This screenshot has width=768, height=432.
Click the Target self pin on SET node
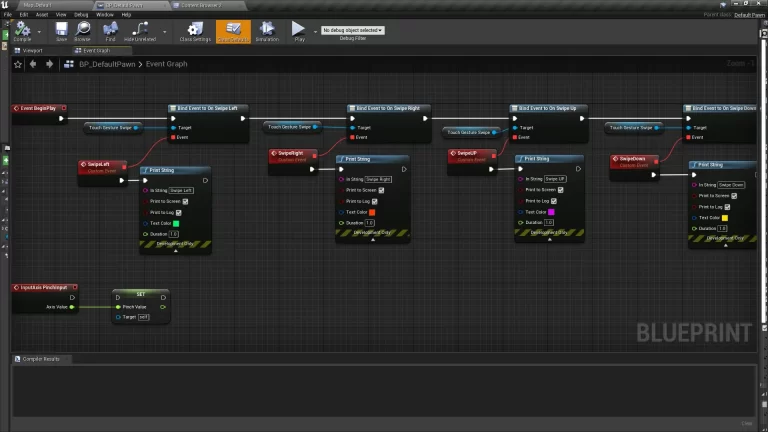[118, 317]
